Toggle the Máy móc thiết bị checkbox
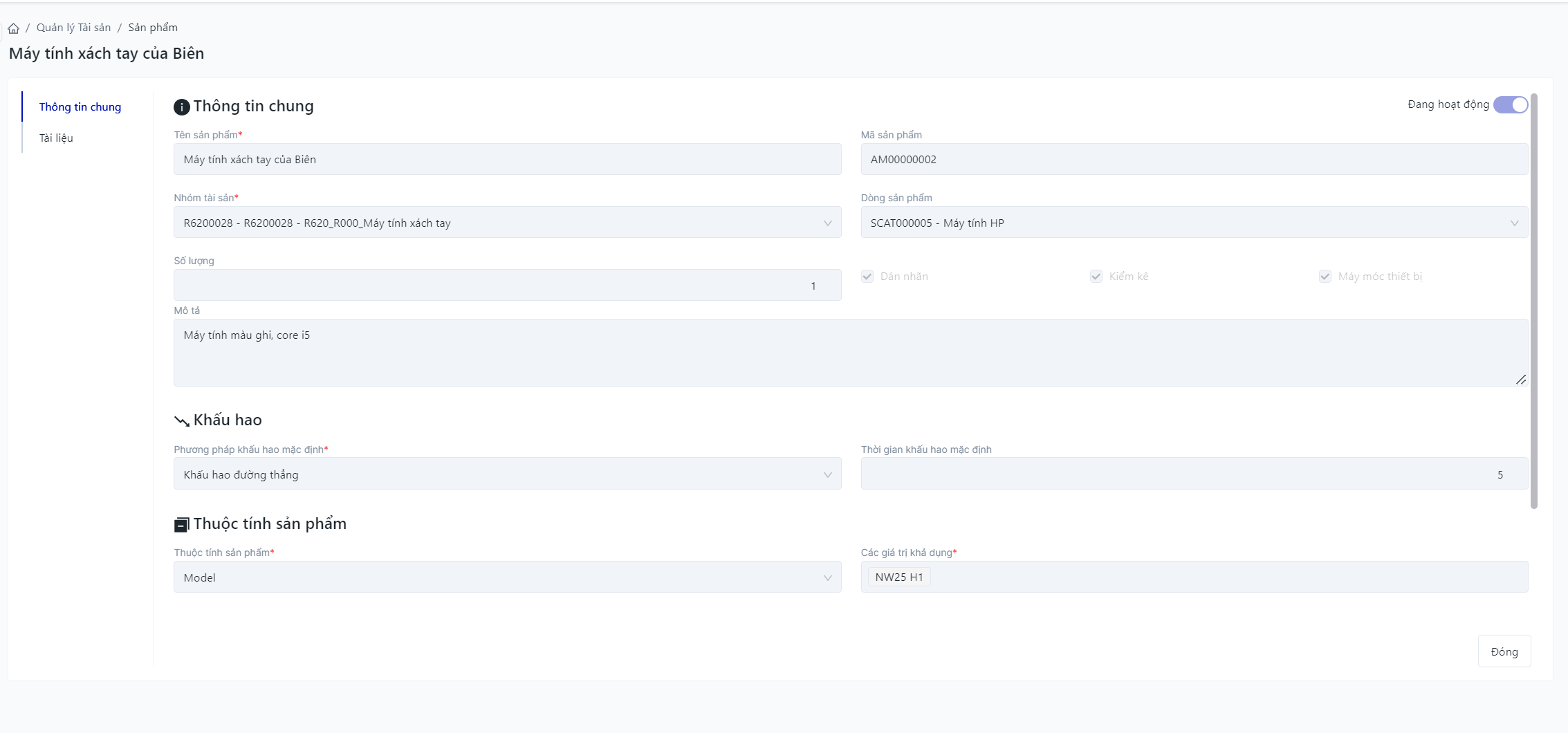Image resolution: width=1568 pixels, height=733 pixels. 1325,277
